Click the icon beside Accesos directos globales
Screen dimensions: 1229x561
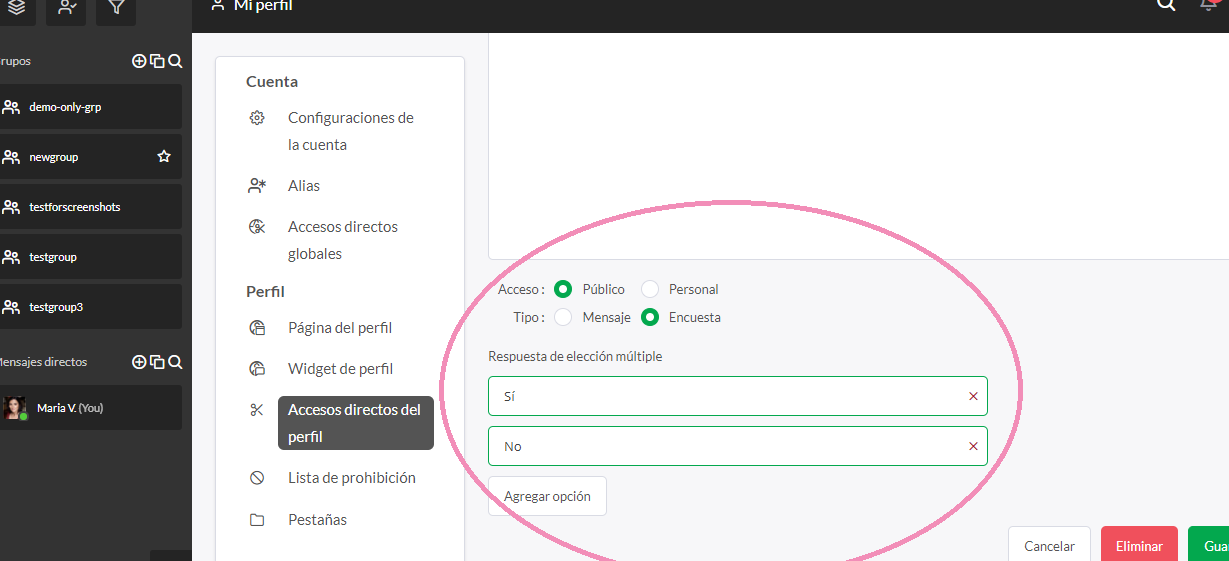coord(257,227)
